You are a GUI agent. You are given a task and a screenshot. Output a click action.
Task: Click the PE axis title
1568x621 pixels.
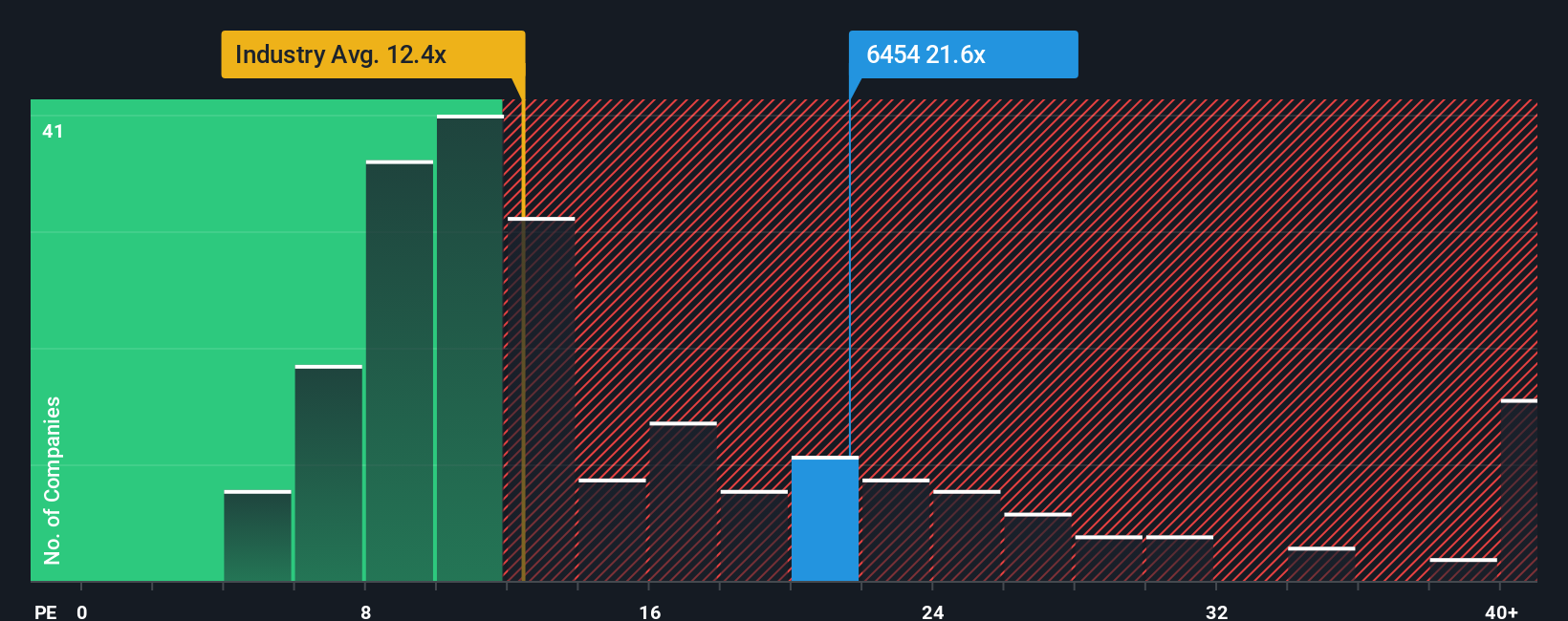[46, 611]
